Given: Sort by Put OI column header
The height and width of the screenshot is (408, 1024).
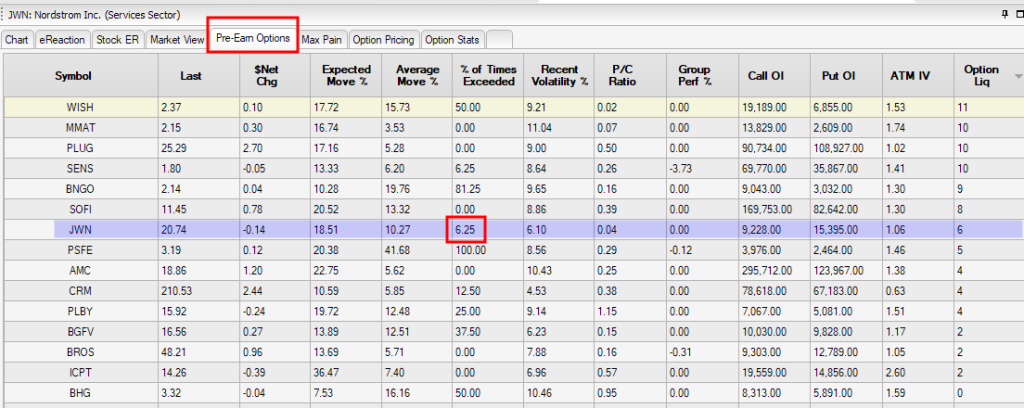Looking at the screenshot, I should point(846,76).
